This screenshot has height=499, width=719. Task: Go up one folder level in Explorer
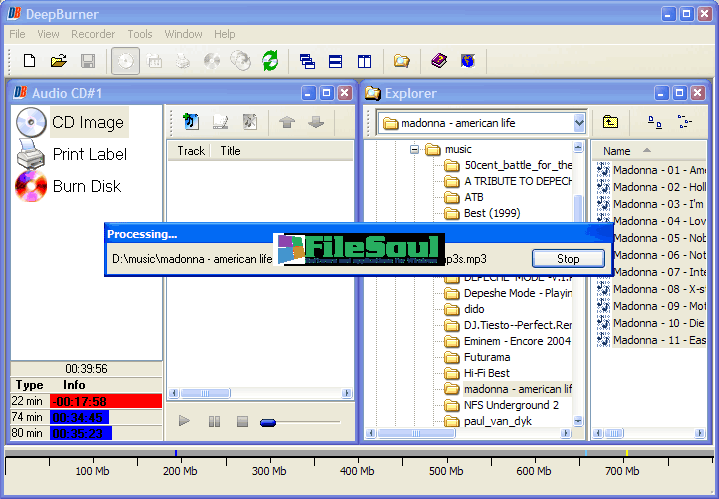(610, 122)
